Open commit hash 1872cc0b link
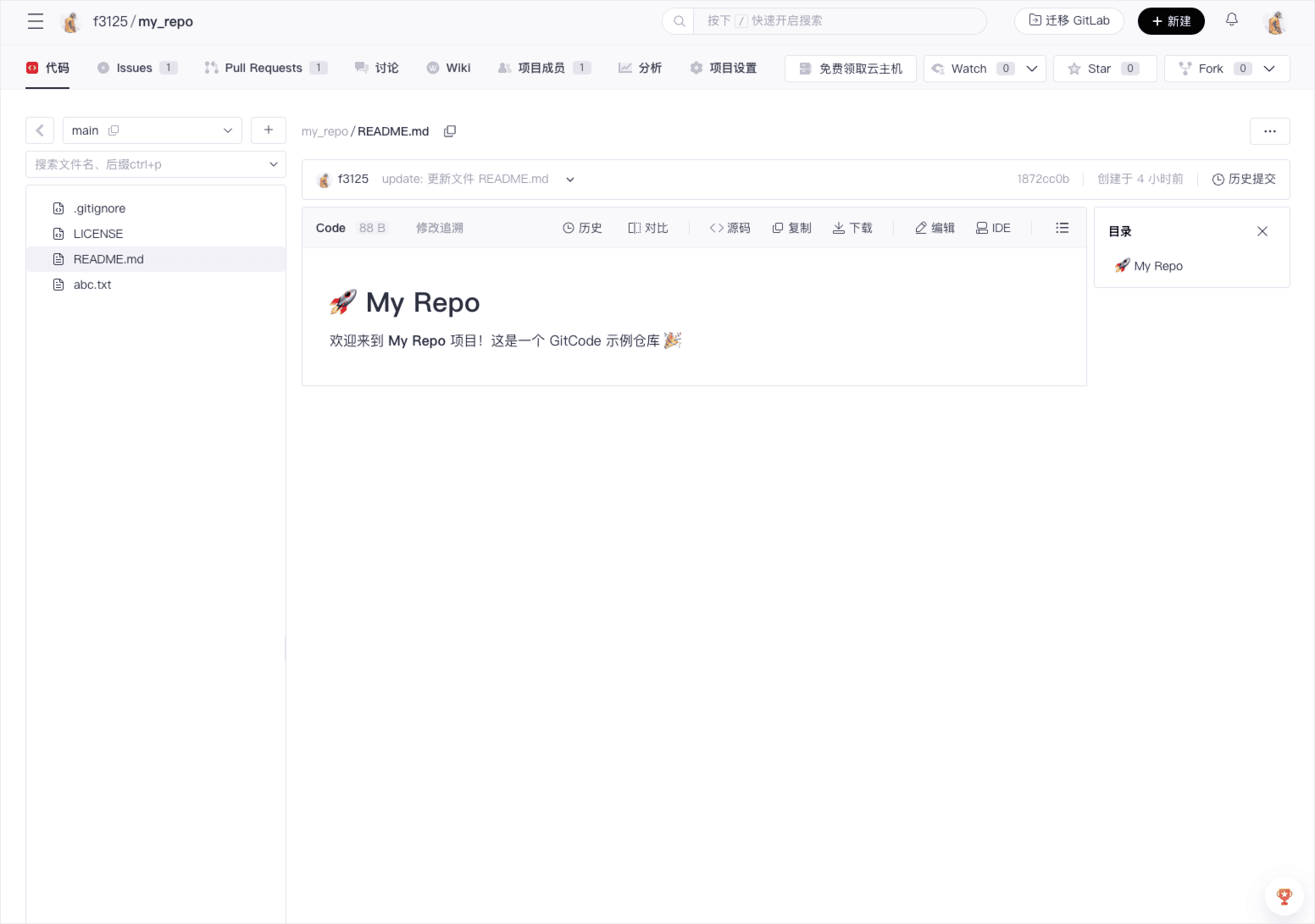This screenshot has height=924, width=1315. [x=1042, y=180]
